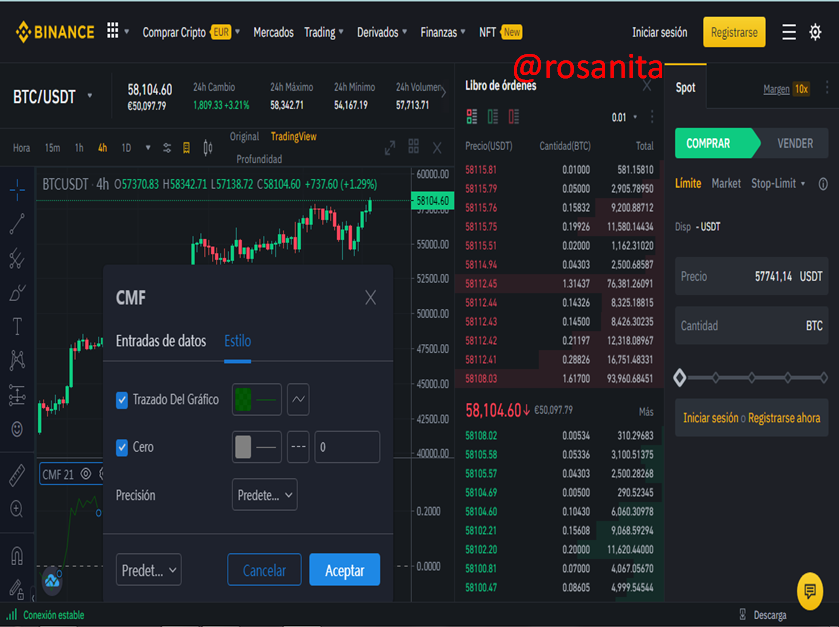Select the text annotation tool
Viewport: 839px width, 627px height.
[x=17, y=326]
